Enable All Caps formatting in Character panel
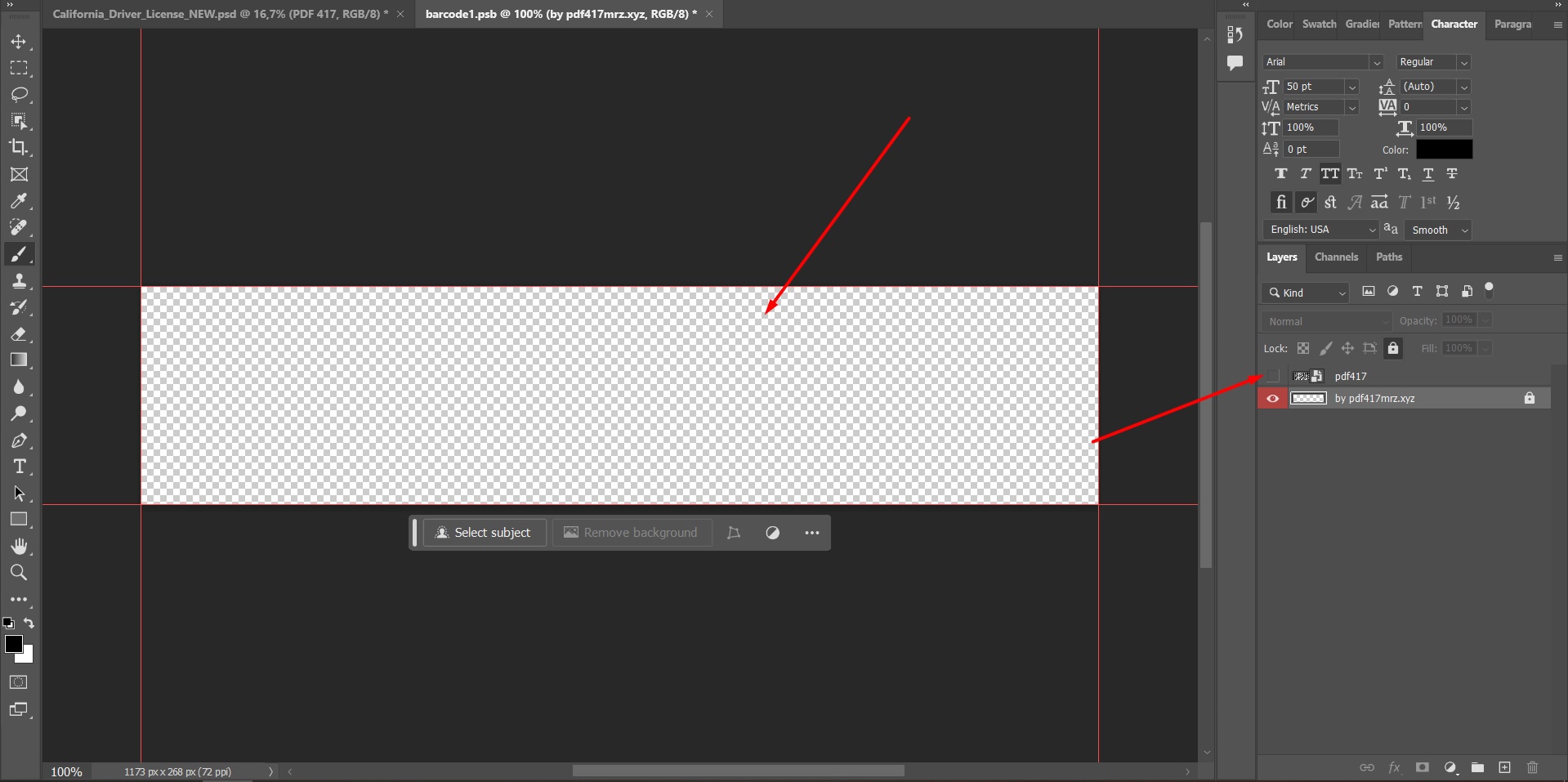Image resolution: width=1568 pixels, height=782 pixels. click(x=1330, y=173)
